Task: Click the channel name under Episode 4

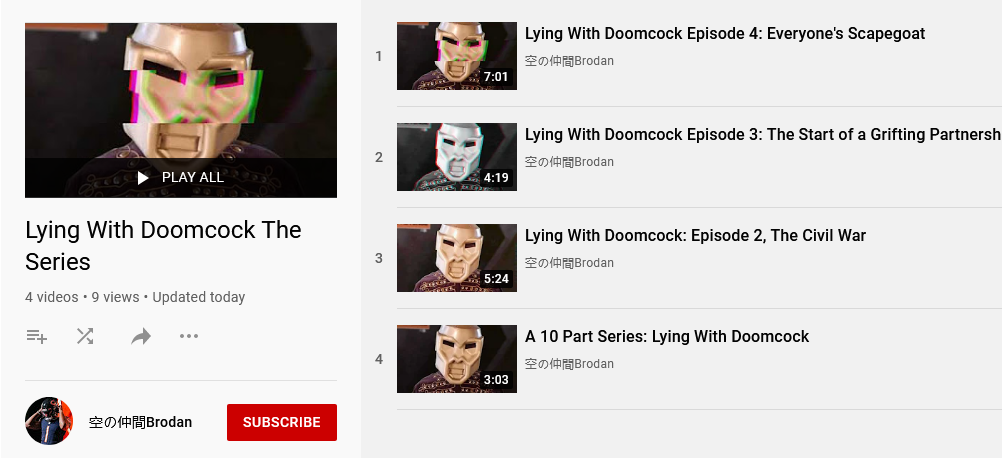Action: (569, 61)
